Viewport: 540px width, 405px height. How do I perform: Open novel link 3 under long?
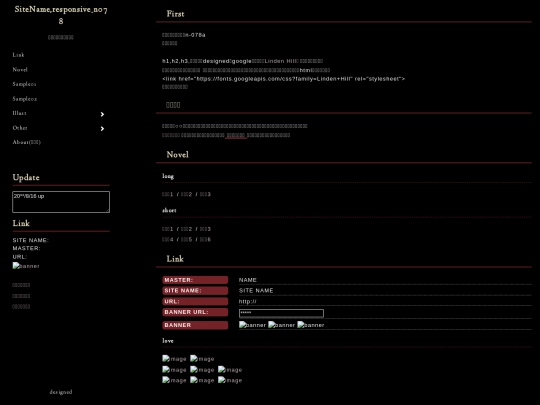click(x=205, y=194)
